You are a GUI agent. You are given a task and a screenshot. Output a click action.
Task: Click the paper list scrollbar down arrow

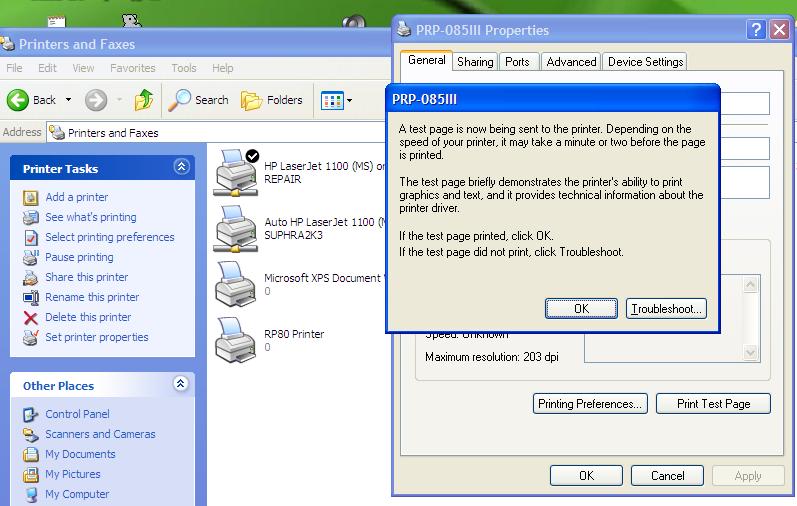(x=750, y=352)
